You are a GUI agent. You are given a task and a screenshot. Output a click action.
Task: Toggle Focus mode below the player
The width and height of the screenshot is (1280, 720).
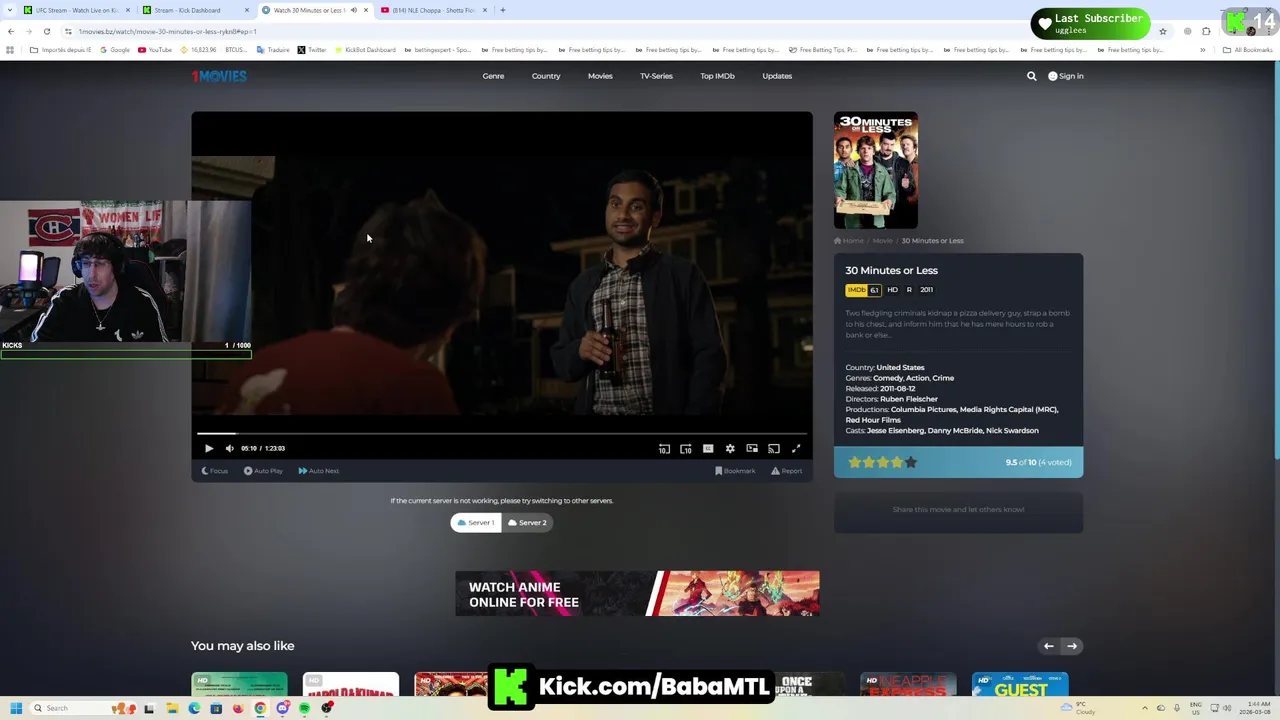[x=215, y=471]
